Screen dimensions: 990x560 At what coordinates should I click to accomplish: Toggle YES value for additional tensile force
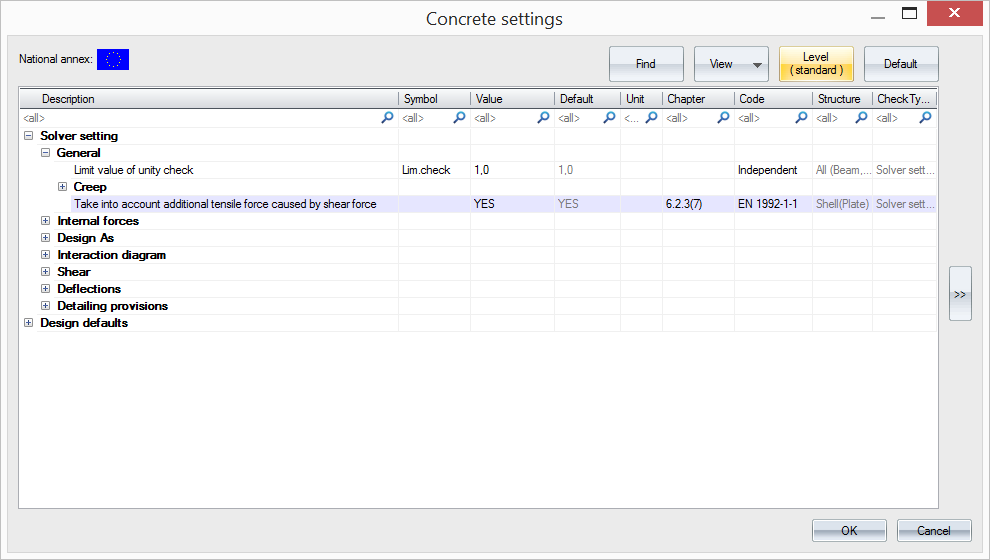(x=512, y=204)
